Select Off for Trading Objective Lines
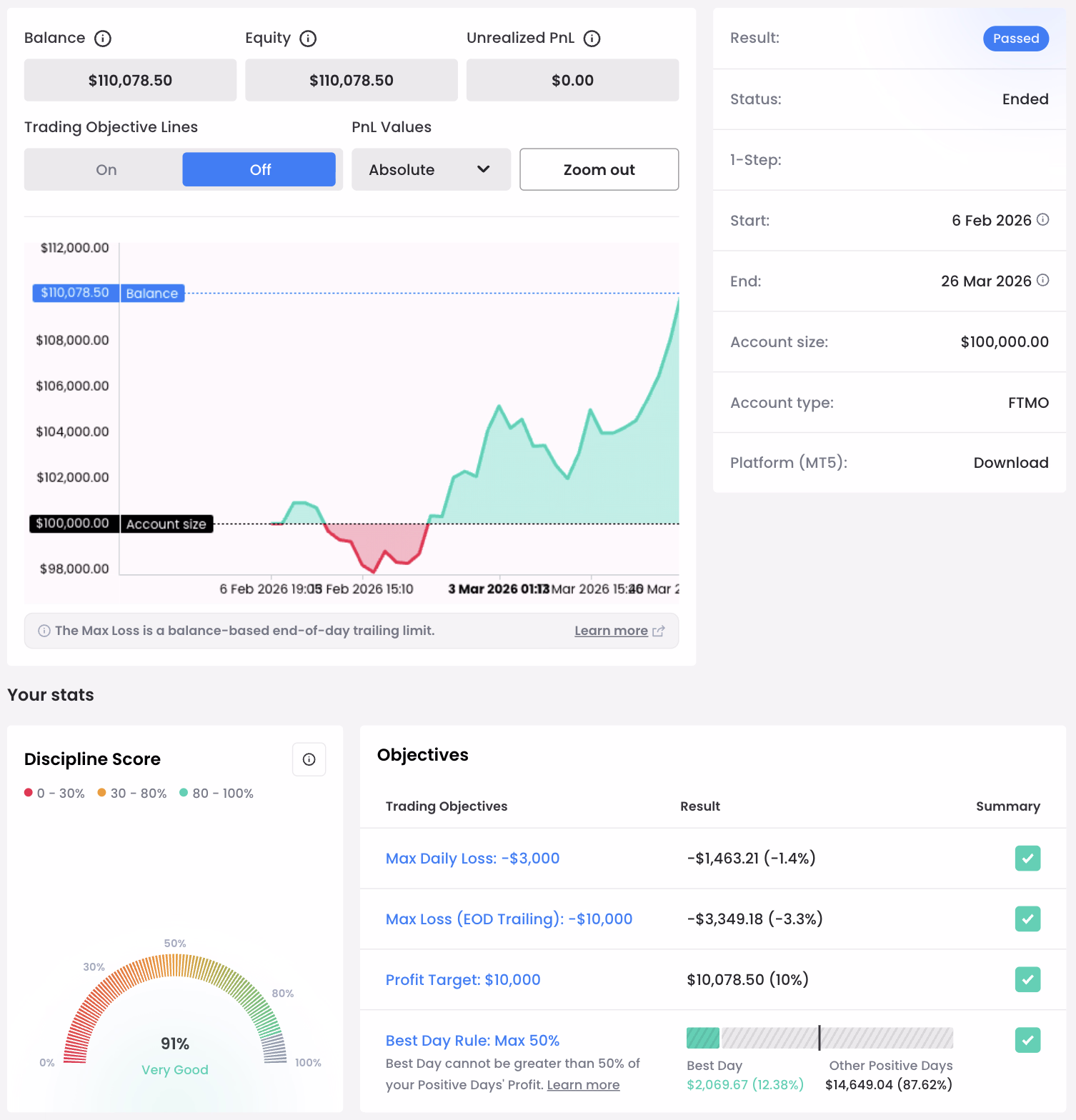Image resolution: width=1076 pixels, height=1120 pixels. [259, 169]
